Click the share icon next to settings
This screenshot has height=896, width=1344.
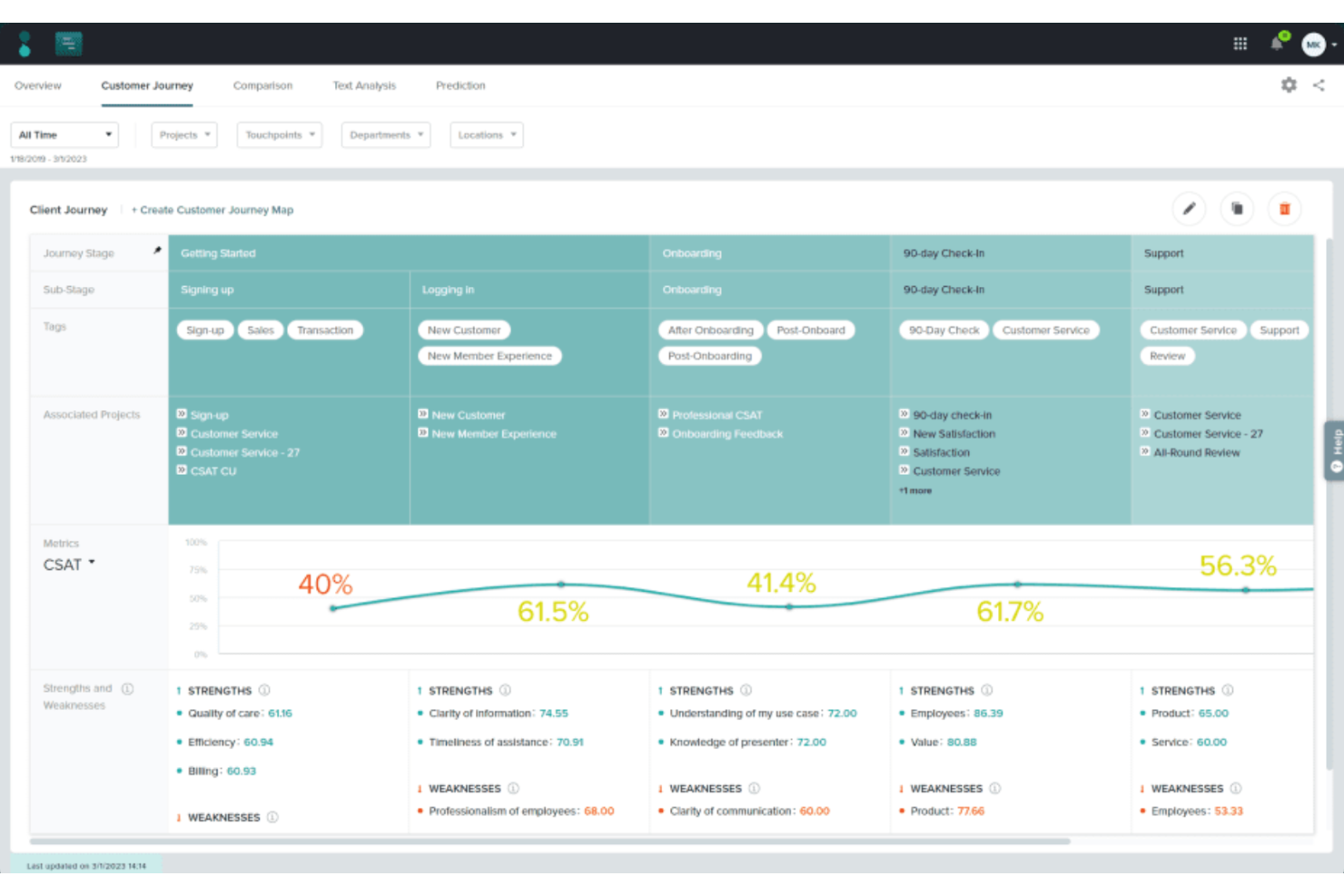pos(1319,84)
